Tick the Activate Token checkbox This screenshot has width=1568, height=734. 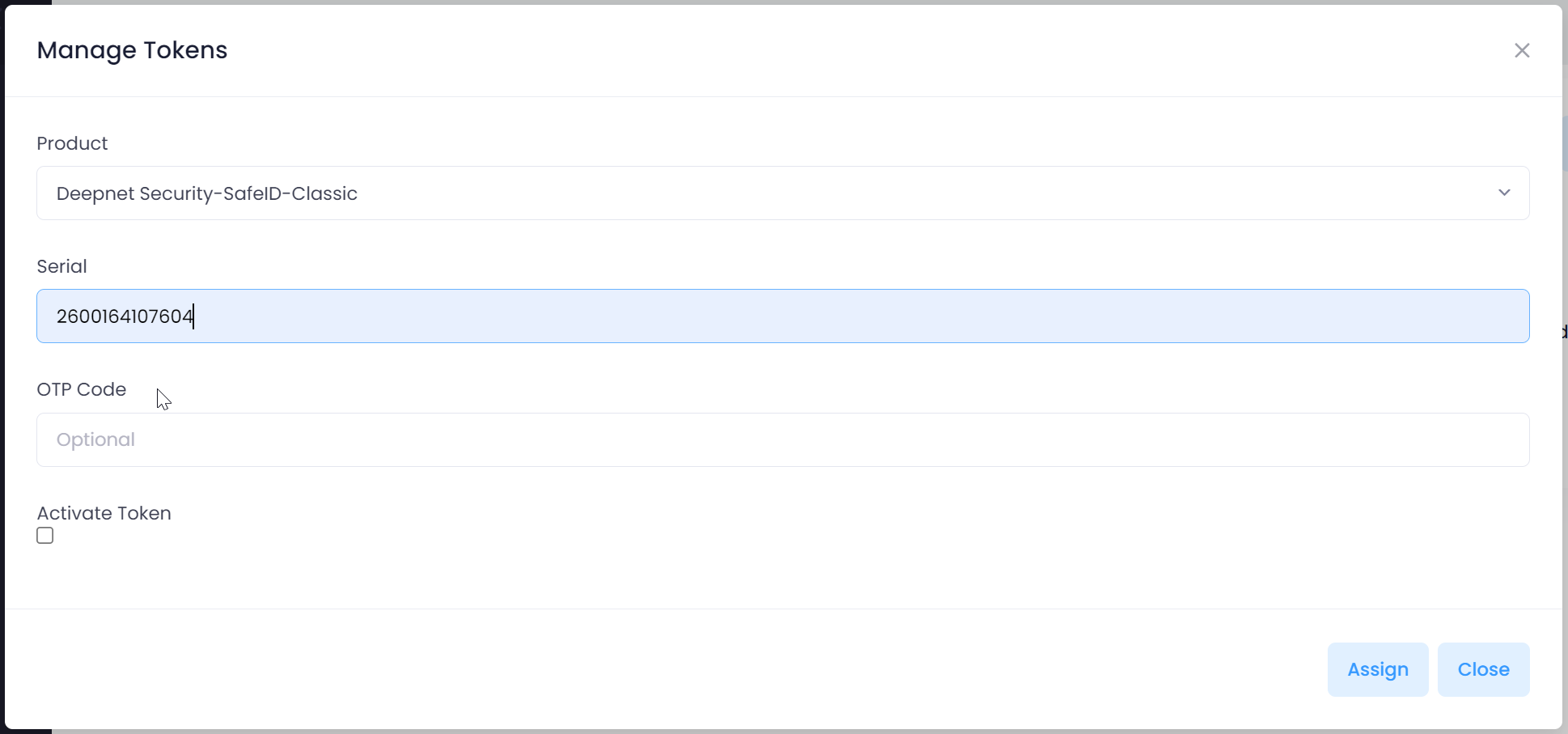click(x=45, y=536)
